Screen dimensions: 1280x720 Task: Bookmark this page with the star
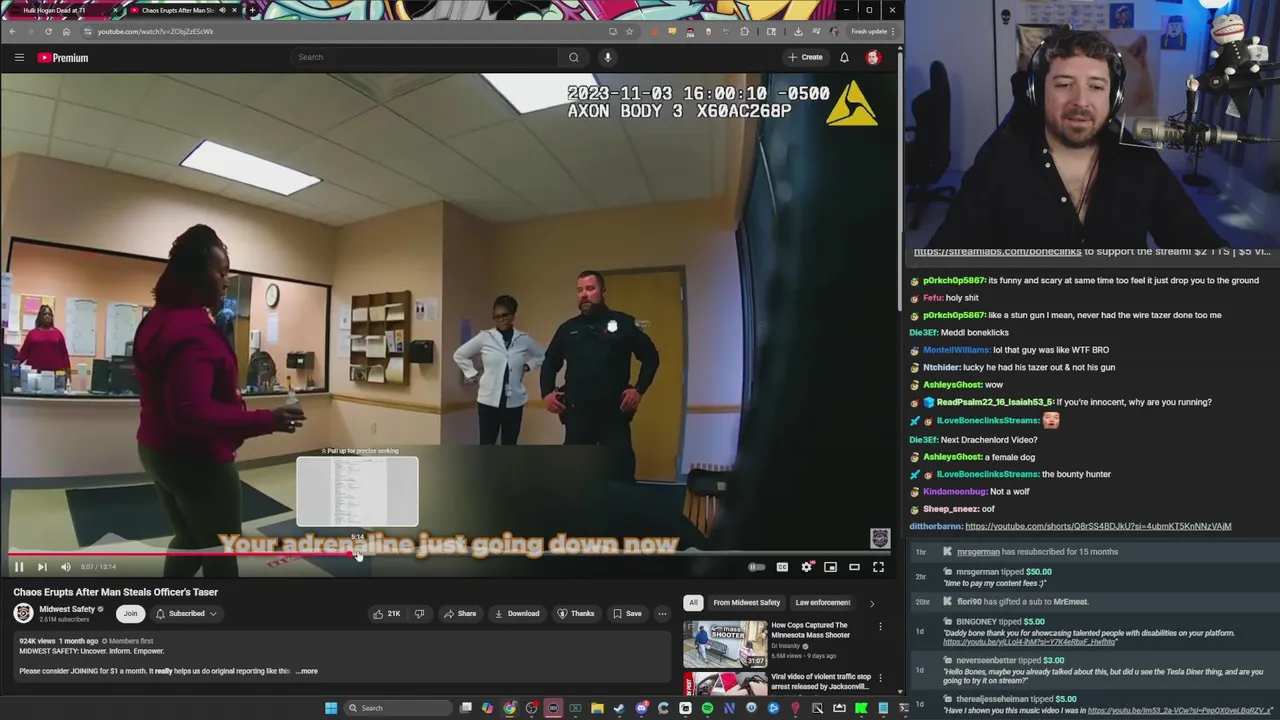(629, 31)
